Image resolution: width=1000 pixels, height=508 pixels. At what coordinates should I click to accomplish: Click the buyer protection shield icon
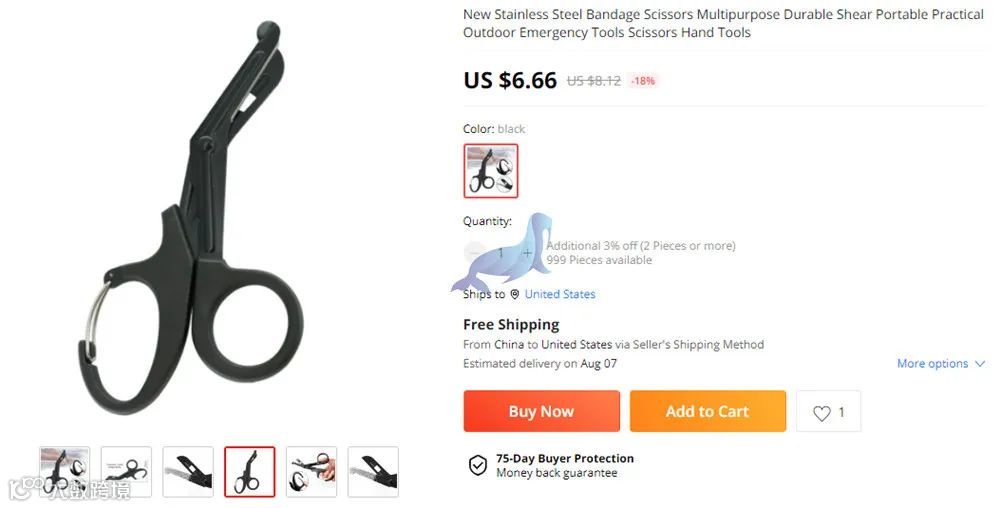coord(478,465)
